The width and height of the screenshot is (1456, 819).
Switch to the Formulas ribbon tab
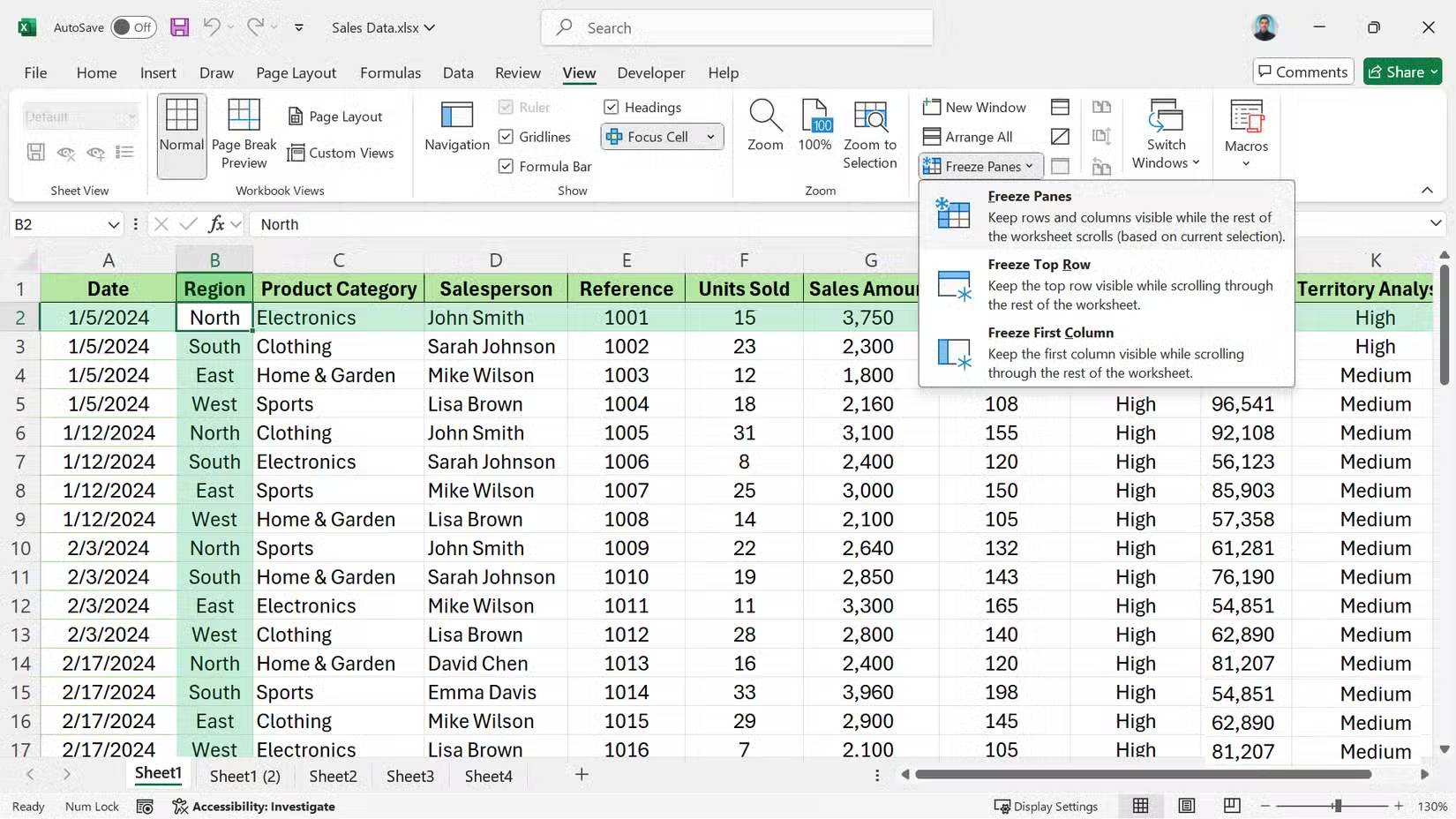click(x=390, y=72)
